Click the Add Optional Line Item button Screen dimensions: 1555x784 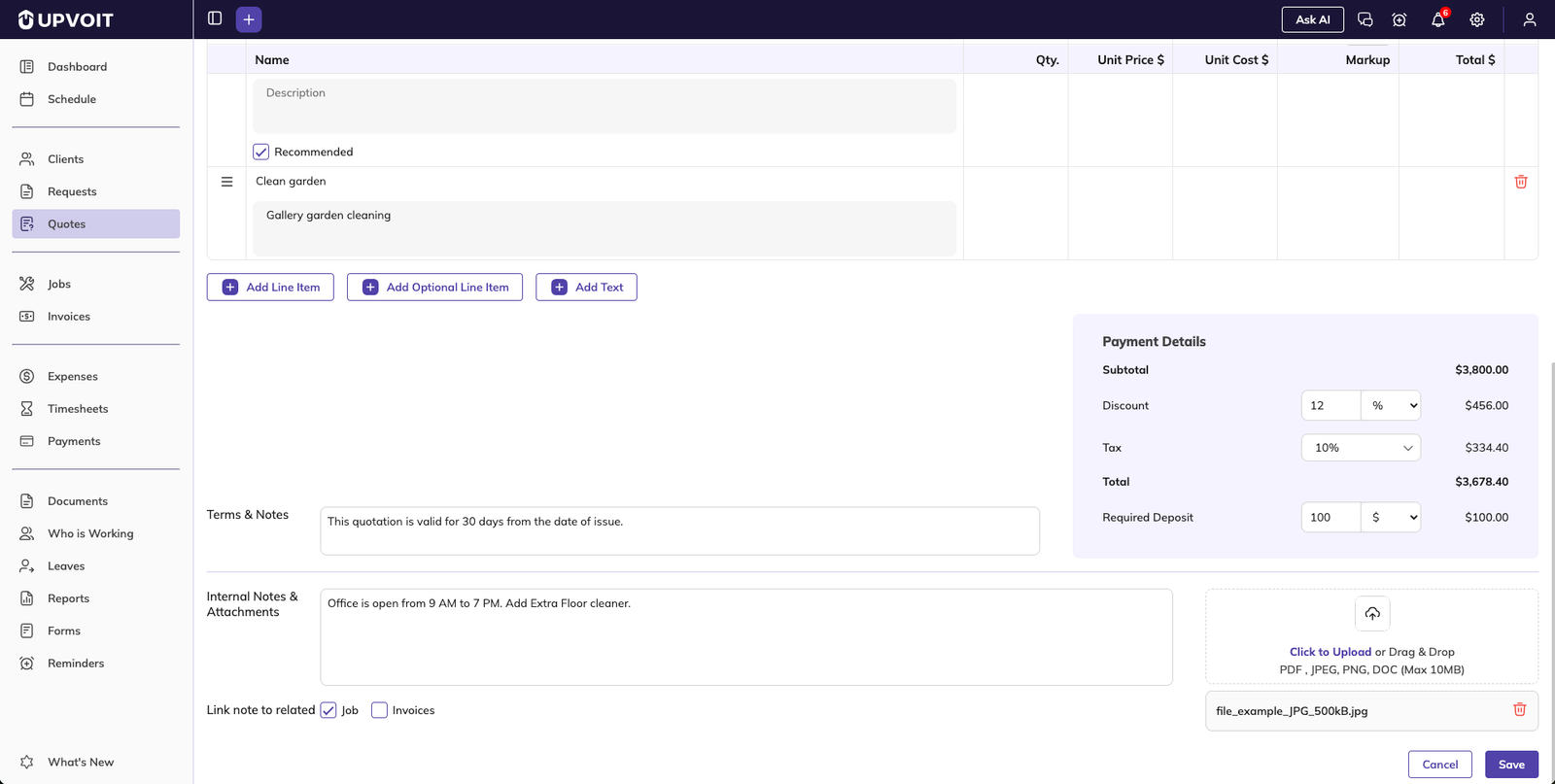click(x=434, y=288)
